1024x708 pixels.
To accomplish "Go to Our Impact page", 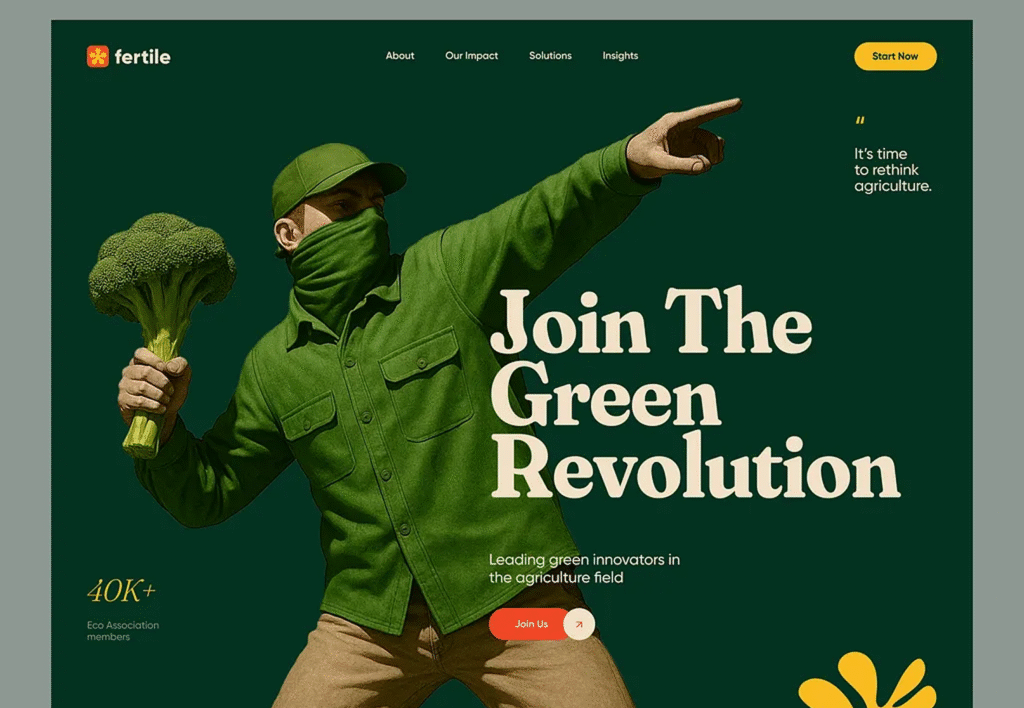I will click(472, 56).
